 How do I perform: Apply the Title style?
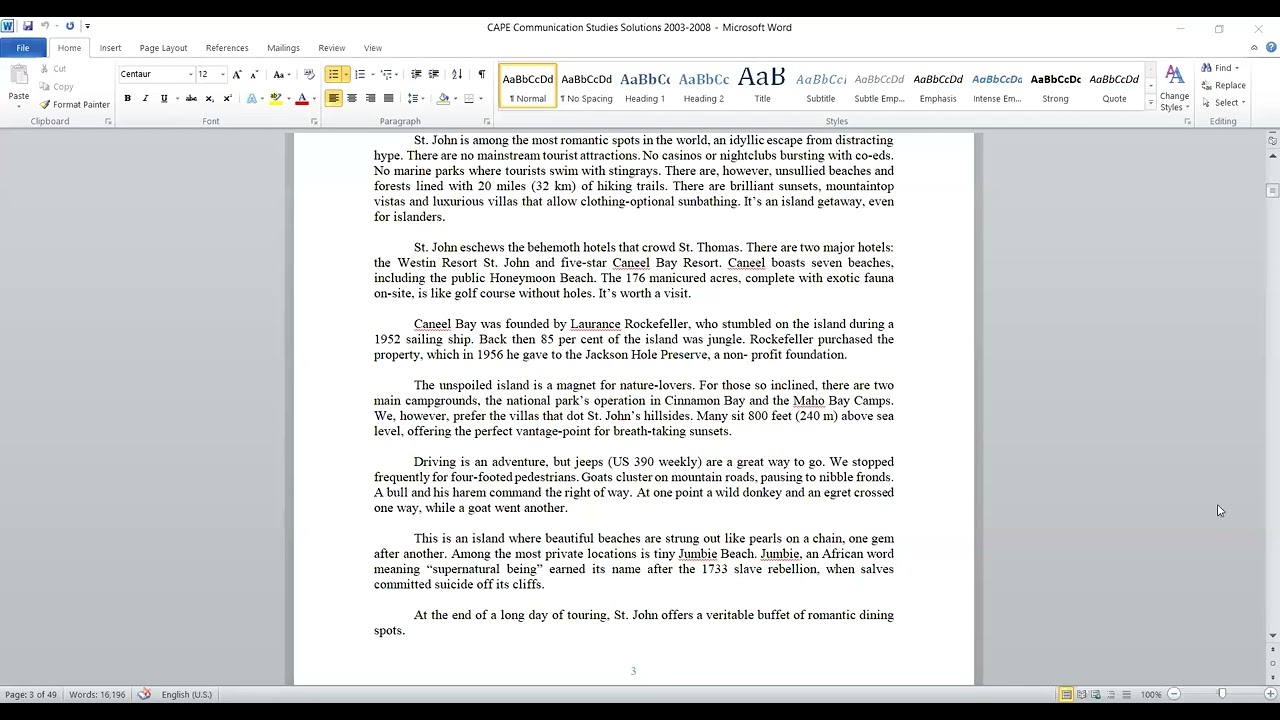click(762, 84)
